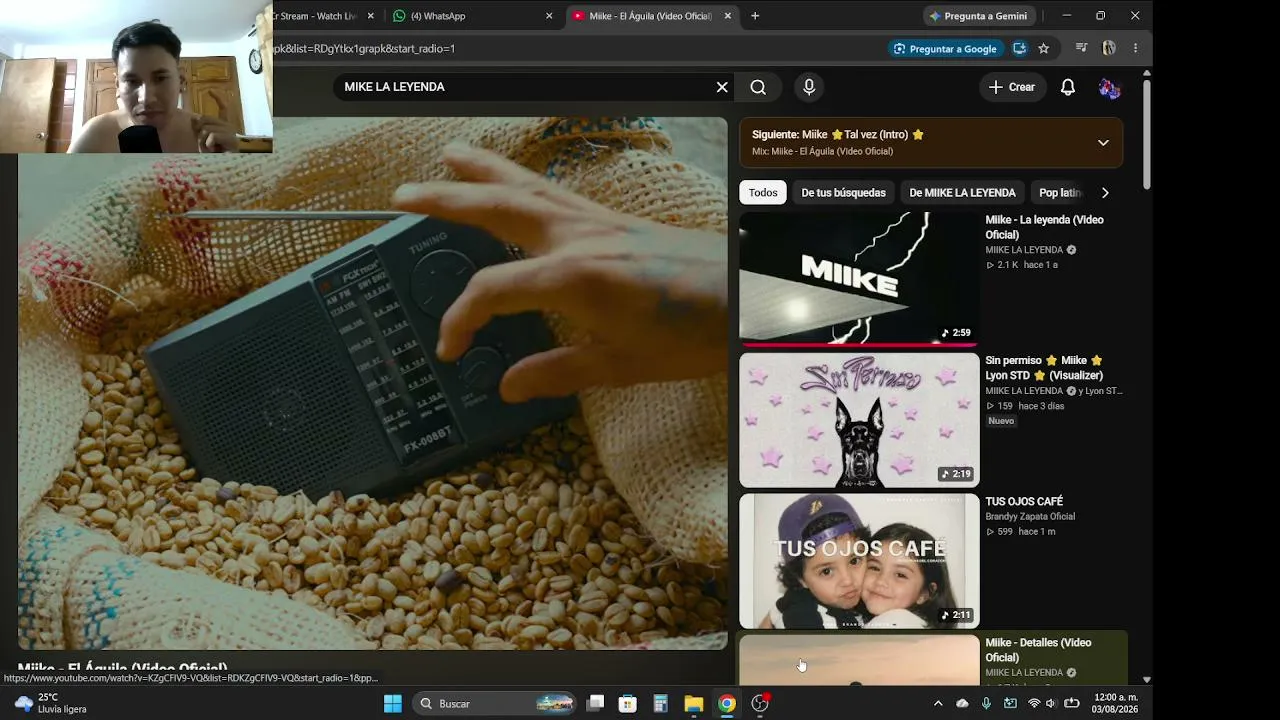The height and width of the screenshot is (720, 1280).
Task: Close the Miike - El Águila tab
Action: (x=727, y=16)
